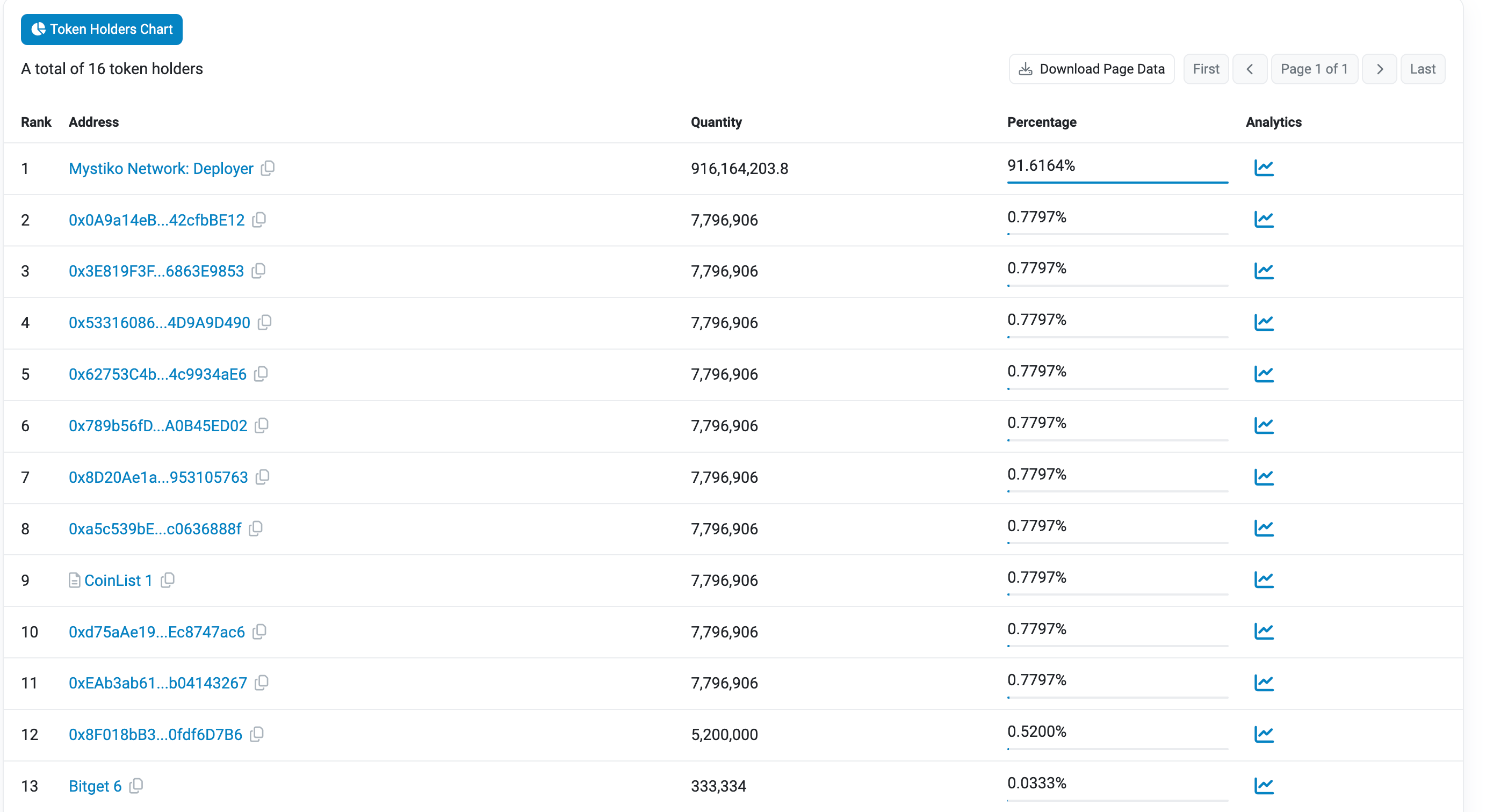Click analytics icon for Mystiko Network Deployer

(1262, 168)
